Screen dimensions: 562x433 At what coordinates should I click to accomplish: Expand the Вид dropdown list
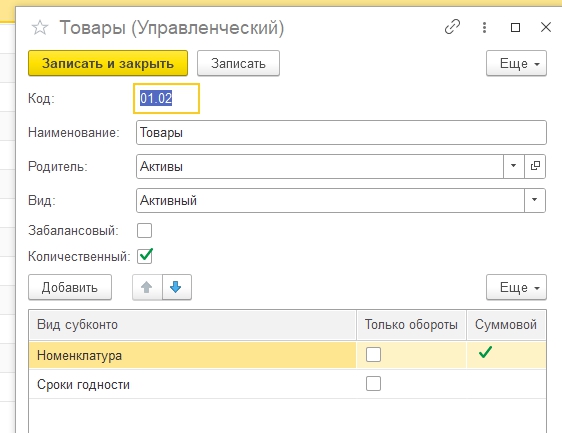tap(534, 200)
